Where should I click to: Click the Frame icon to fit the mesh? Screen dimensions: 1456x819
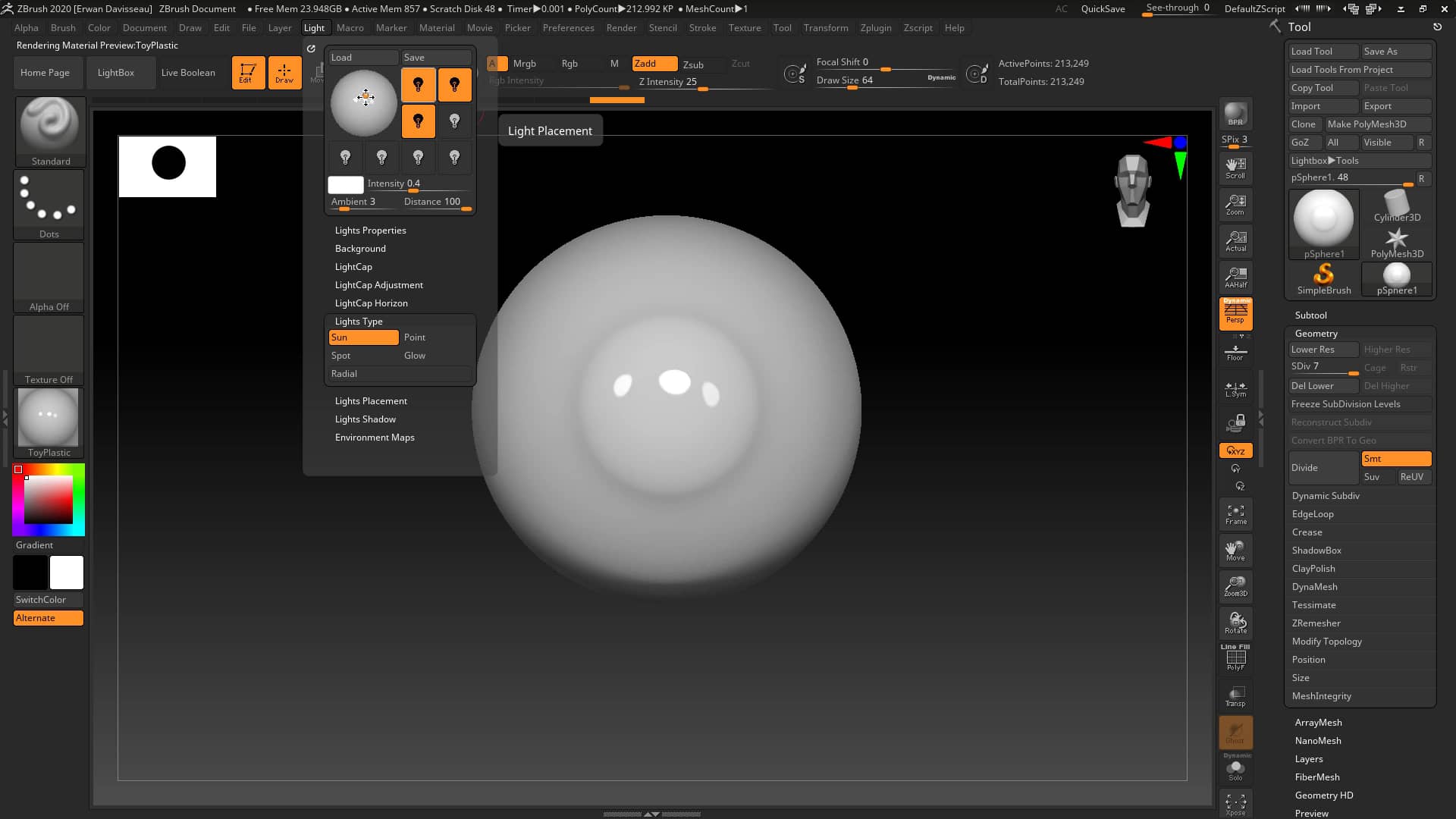click(x=1235, y=514)
